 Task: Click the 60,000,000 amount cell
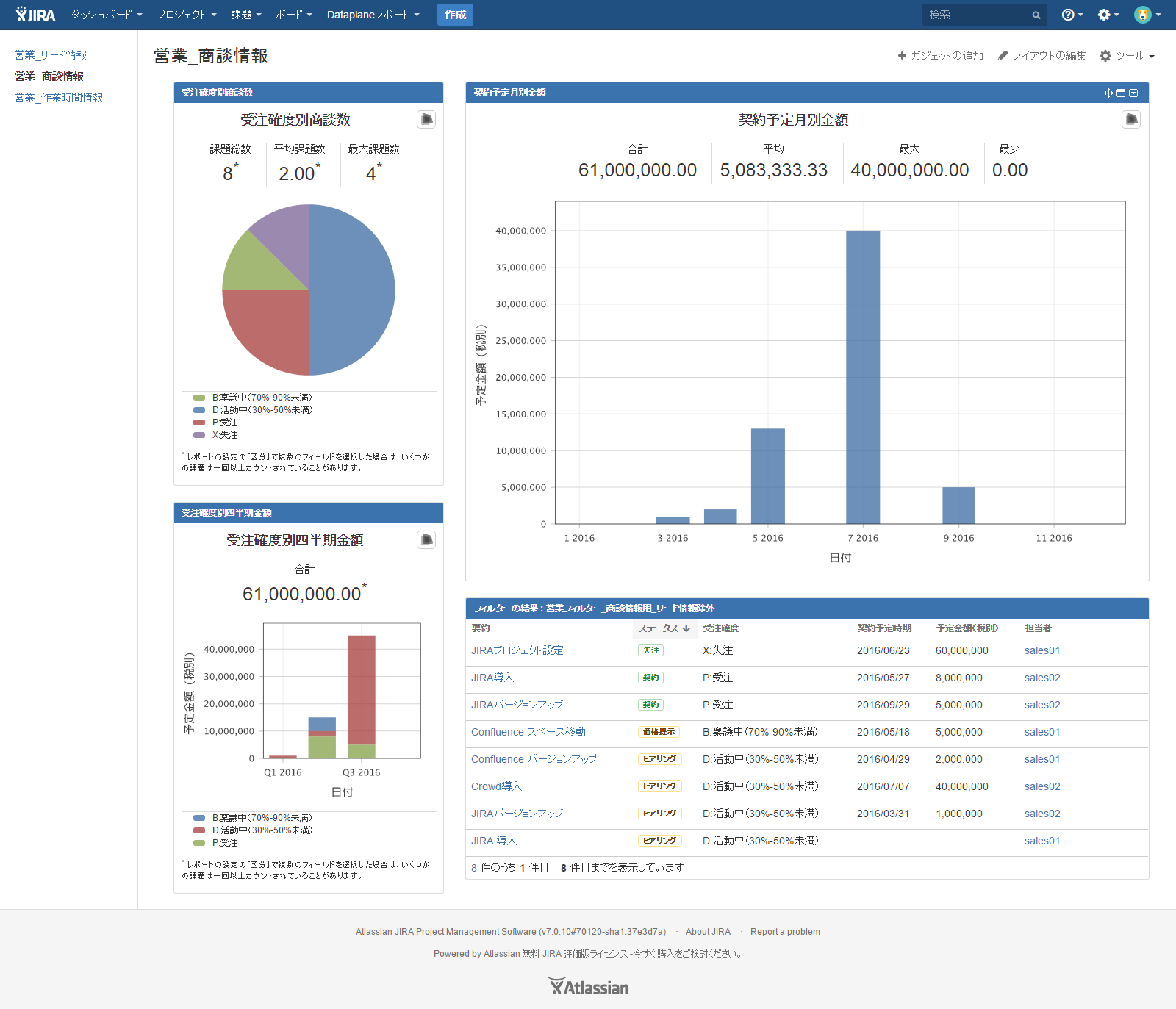tap(962, 650)
